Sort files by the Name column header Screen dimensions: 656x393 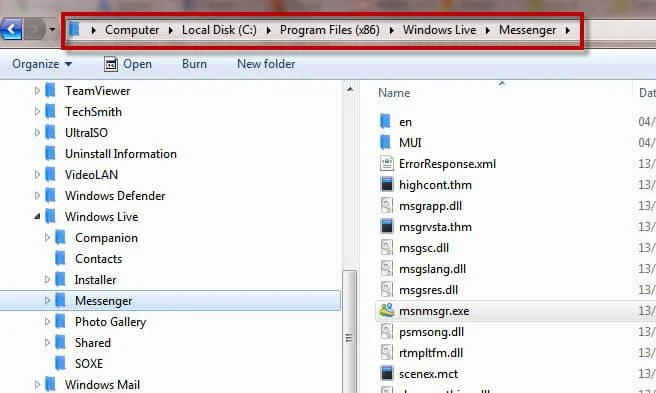point(394,93)
